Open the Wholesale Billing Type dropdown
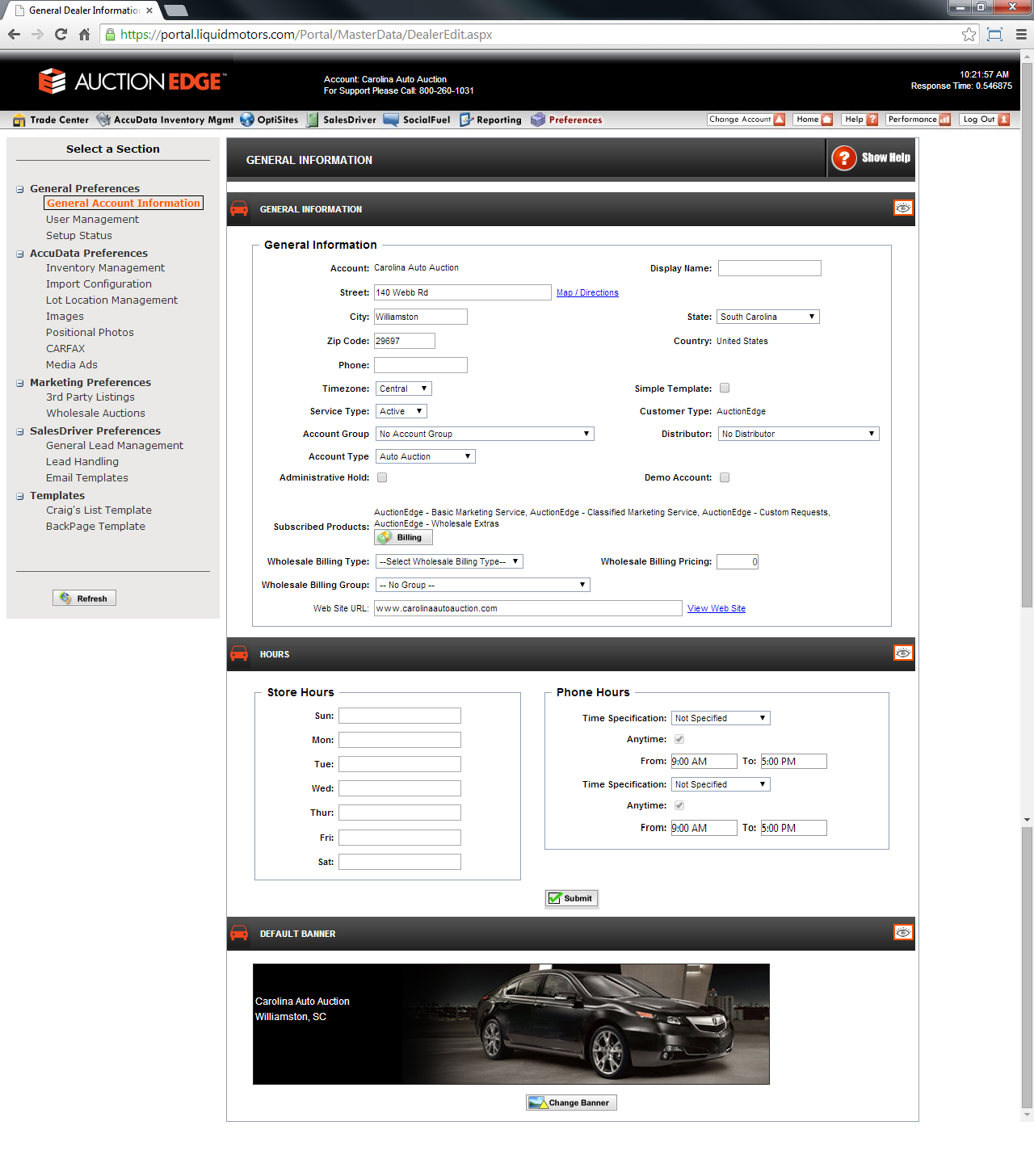 point(450,561)
